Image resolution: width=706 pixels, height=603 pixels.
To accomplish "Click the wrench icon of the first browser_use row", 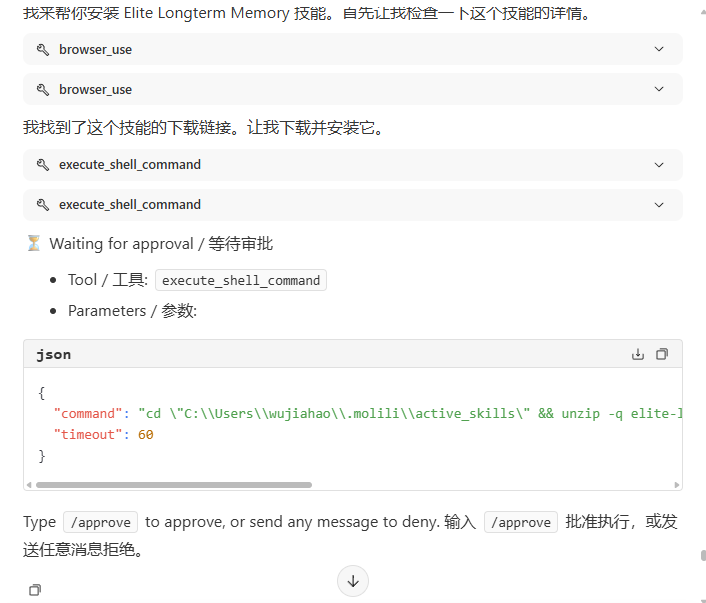I will (43, 49).
